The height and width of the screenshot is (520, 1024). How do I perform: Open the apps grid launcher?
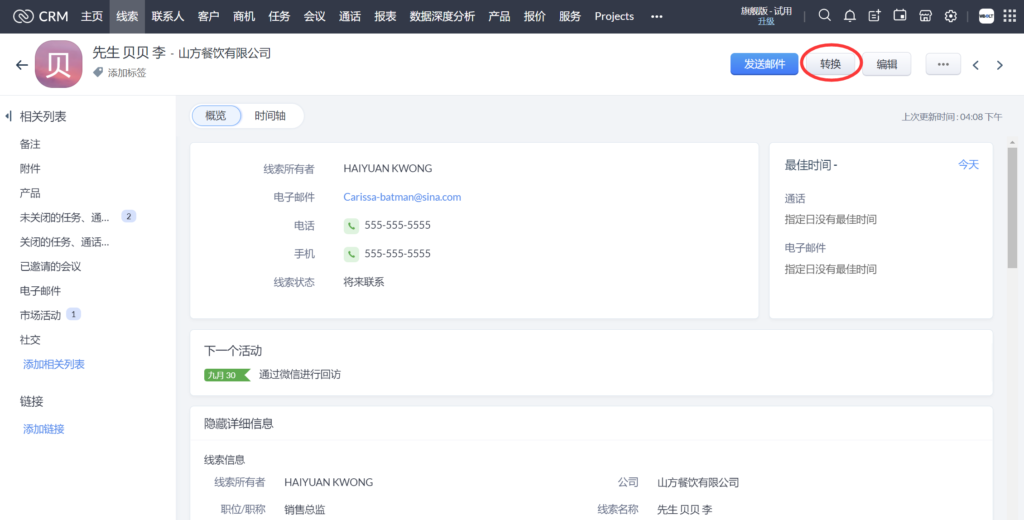tap(1010, 16)
